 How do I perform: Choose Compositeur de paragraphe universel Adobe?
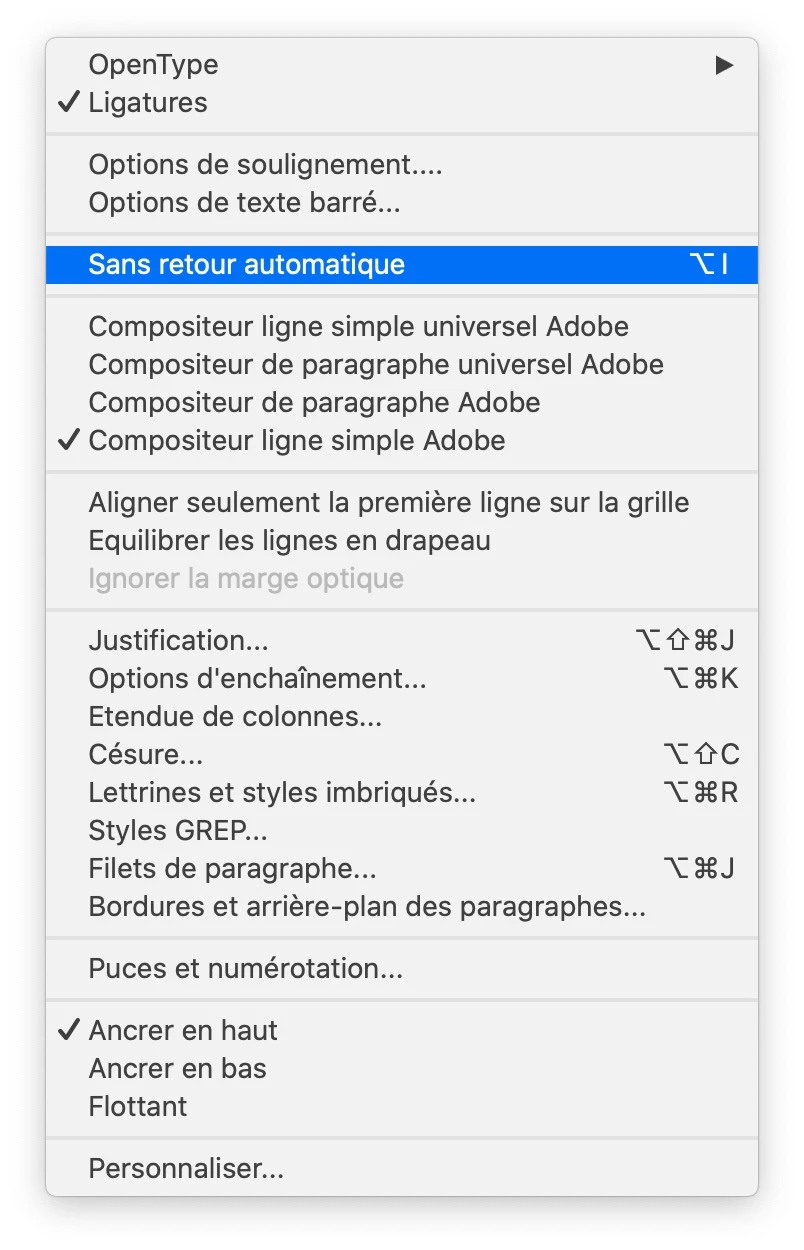coord(376,365)
